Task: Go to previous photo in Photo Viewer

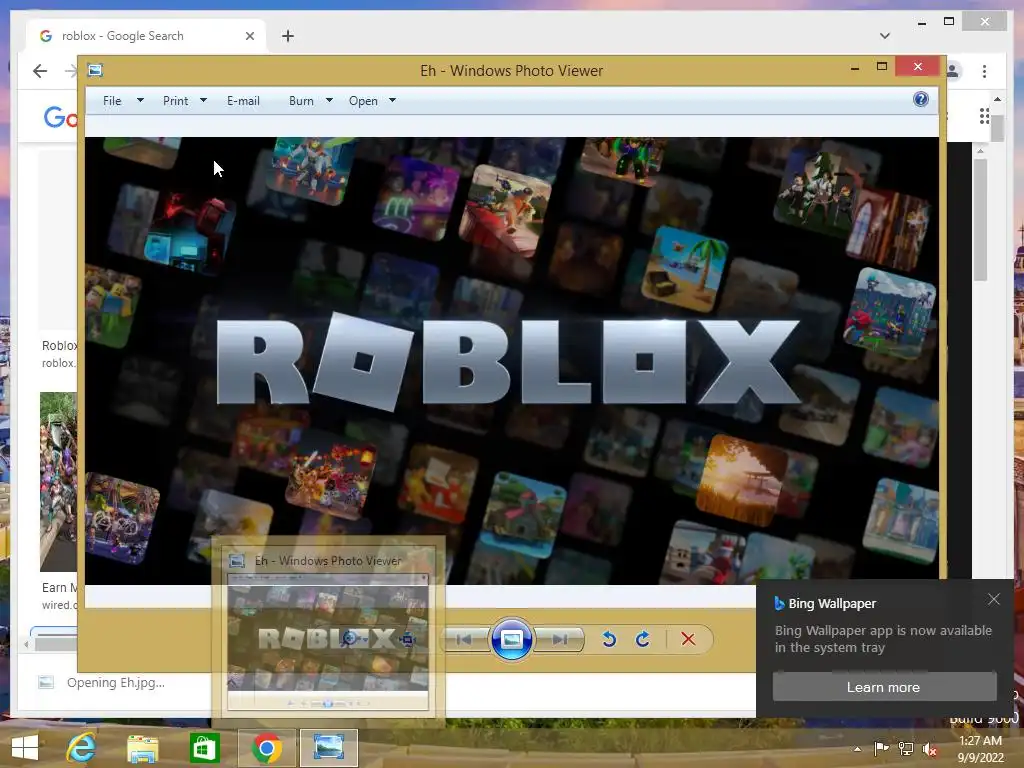Action: (x=464, y=639)
